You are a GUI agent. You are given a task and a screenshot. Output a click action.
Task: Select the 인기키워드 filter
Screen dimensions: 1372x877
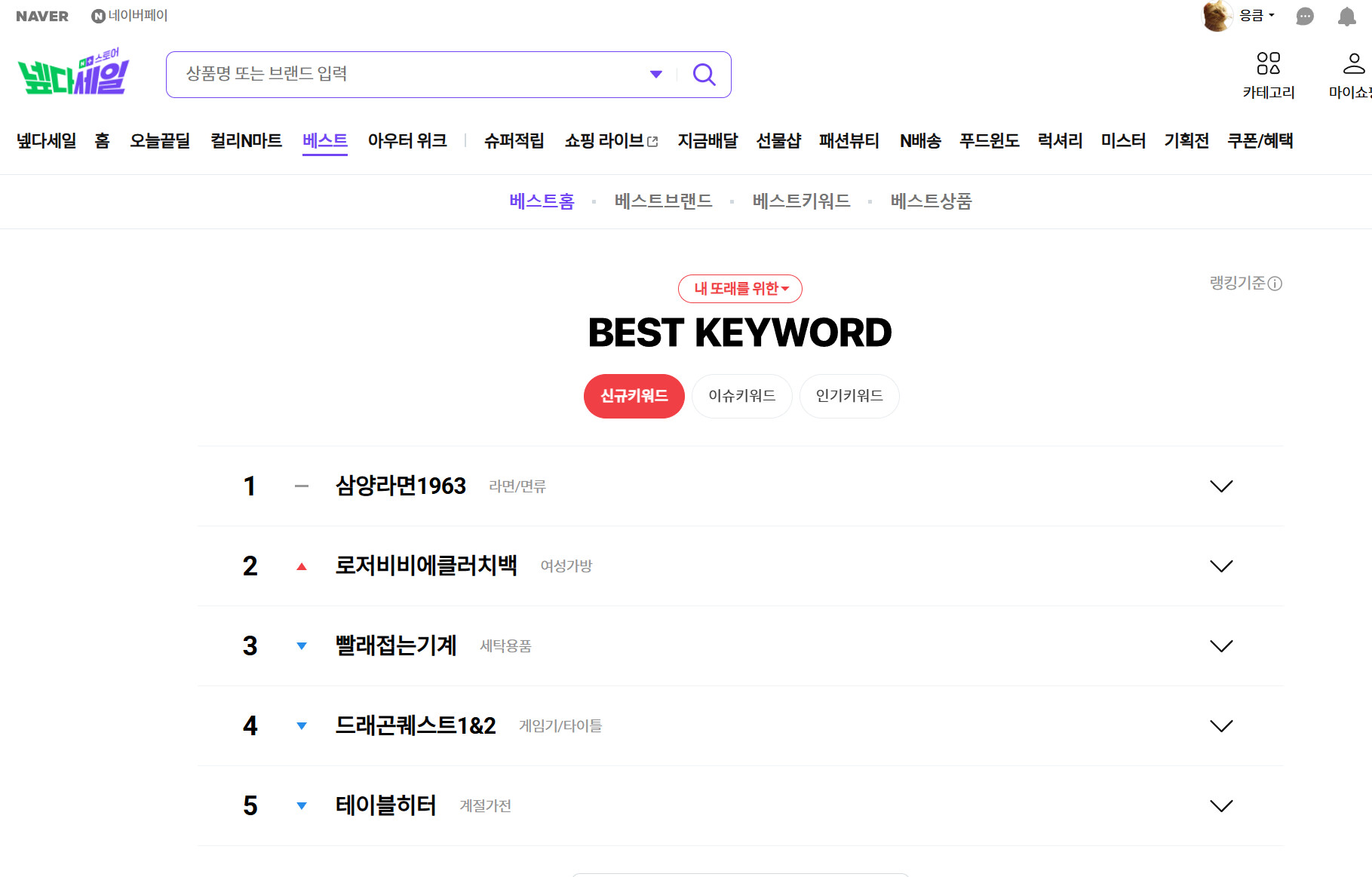pos(849,396)
